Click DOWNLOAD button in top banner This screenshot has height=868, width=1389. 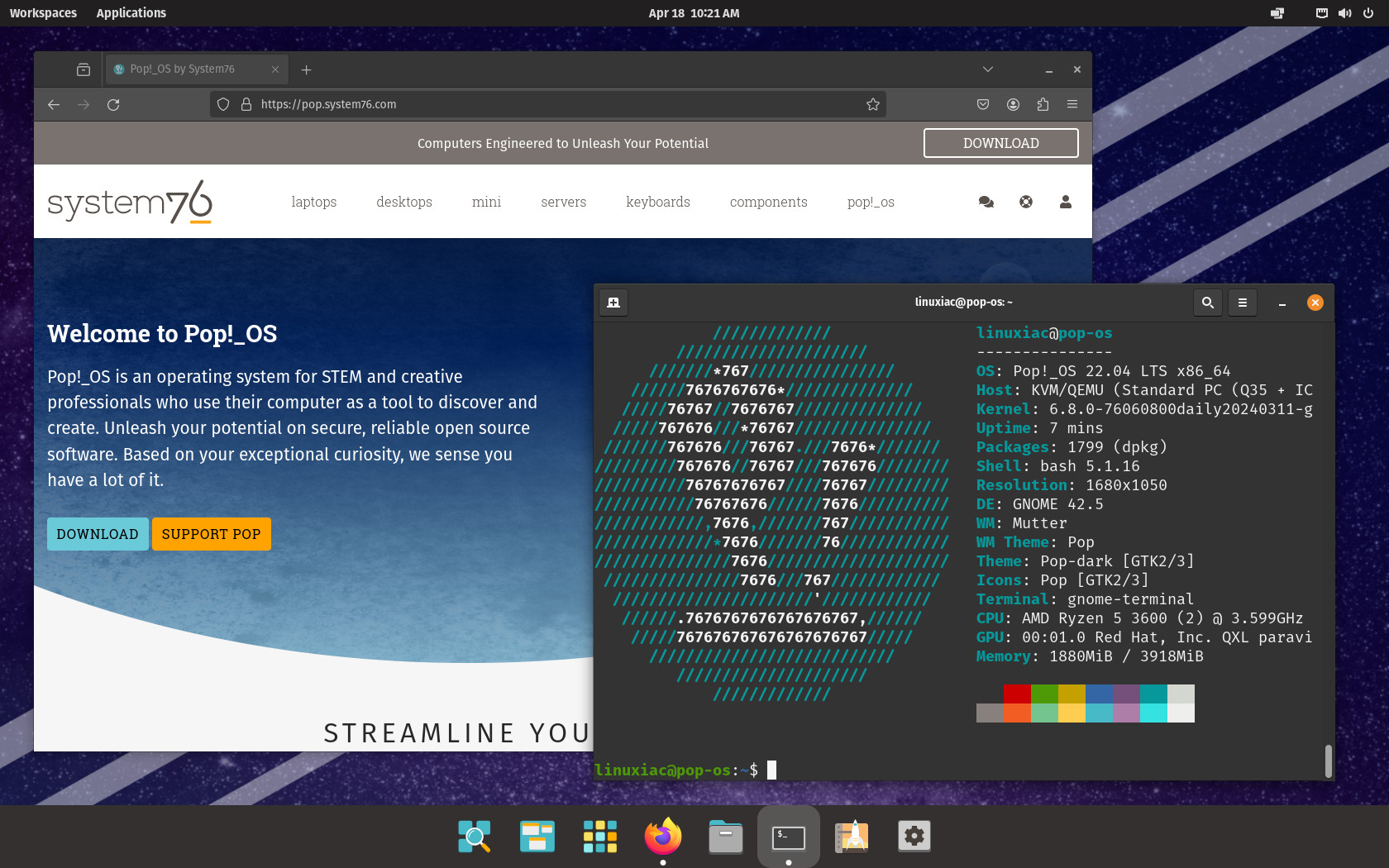tap(1001, 143)
